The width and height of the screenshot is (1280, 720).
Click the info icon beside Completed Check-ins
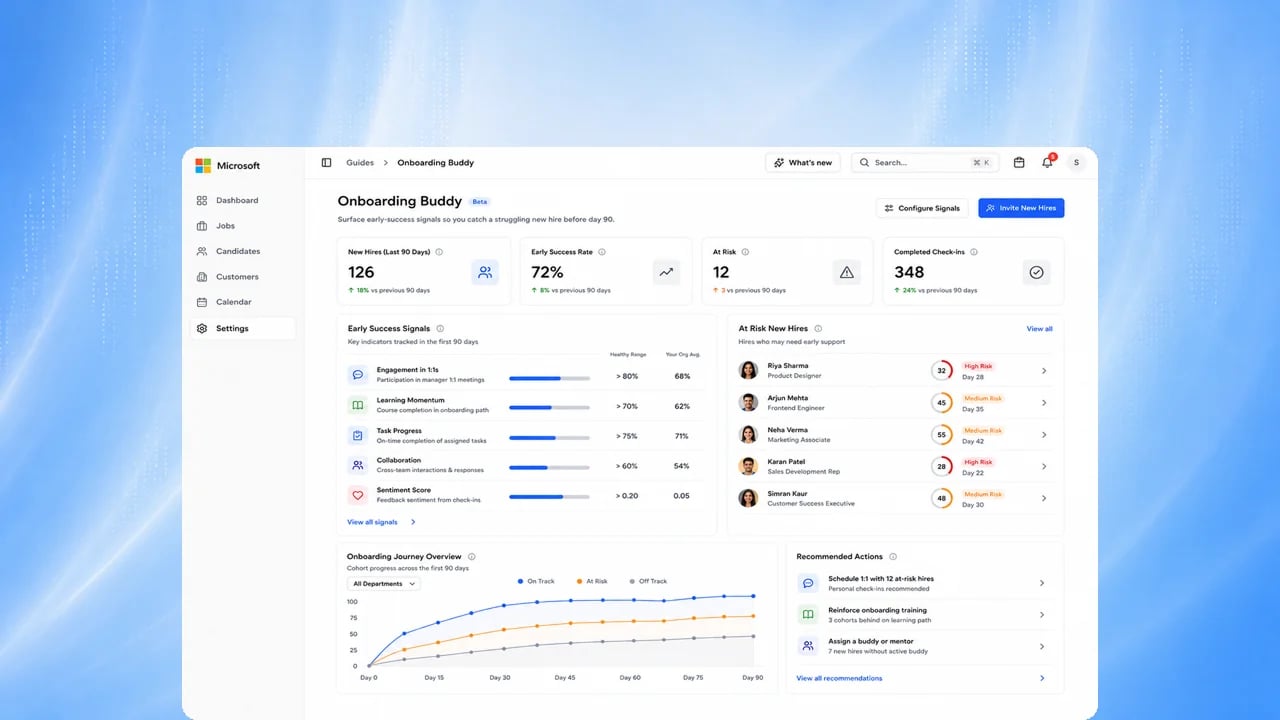coord(973,252)
